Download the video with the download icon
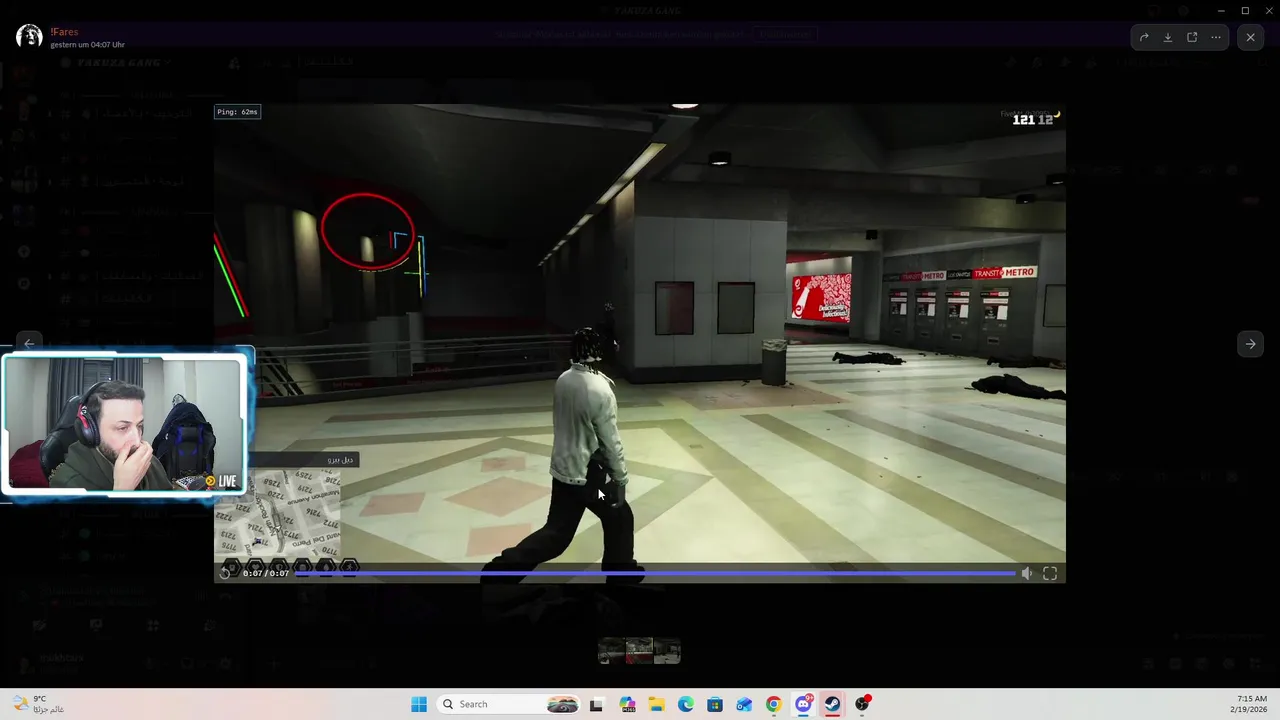1280x720 pixels. tap(1168, 37)
